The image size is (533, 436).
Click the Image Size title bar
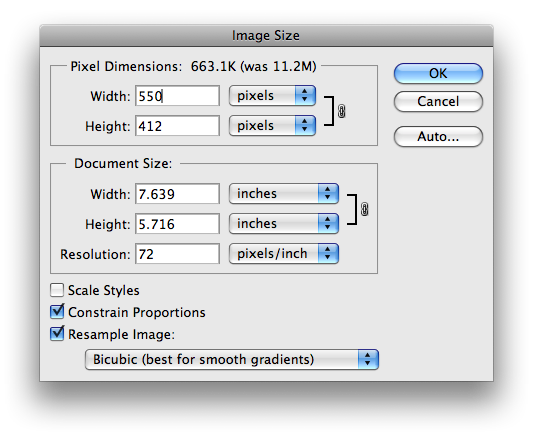(x=266, y=35)
